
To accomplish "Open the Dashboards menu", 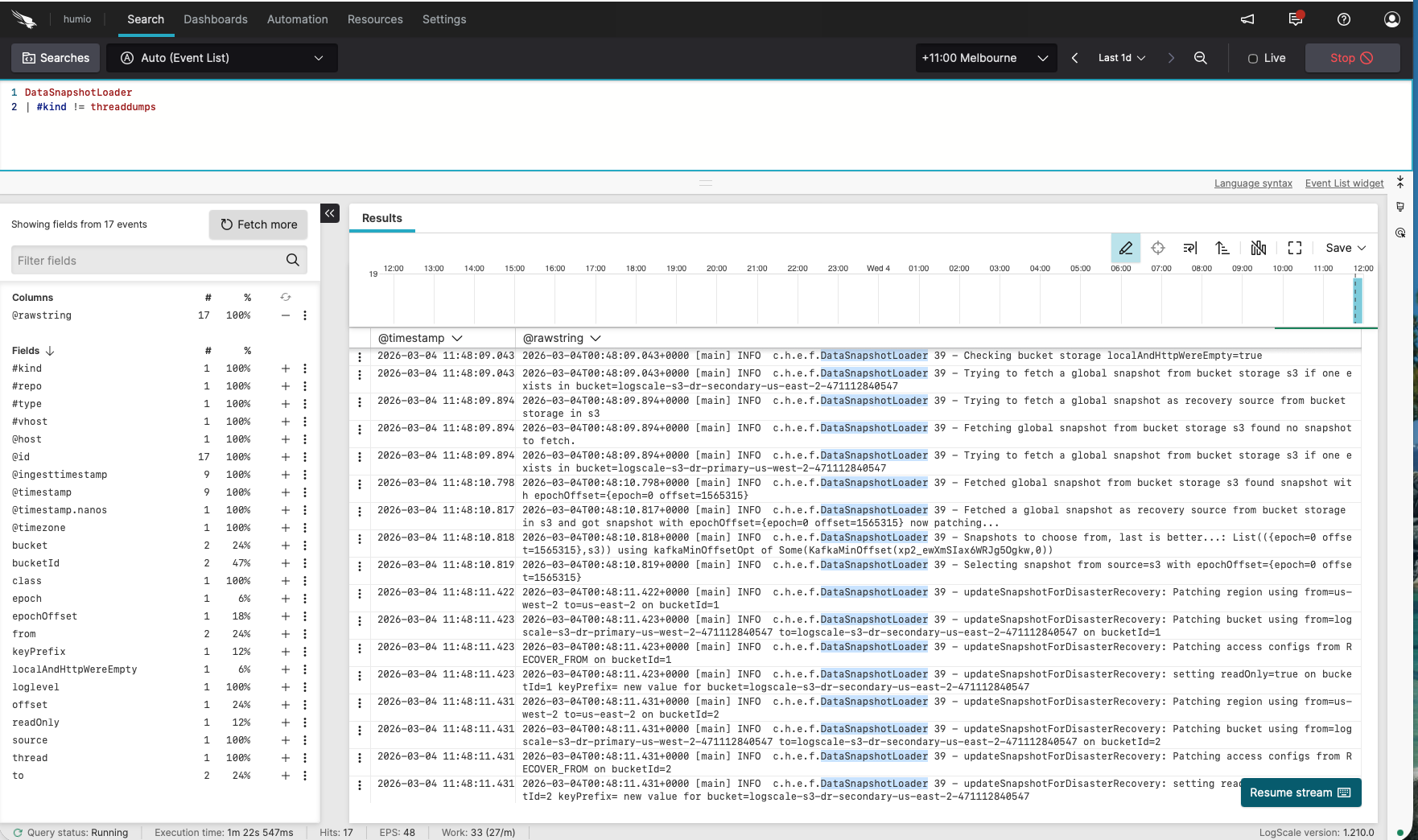I will [x=216, y=19].
